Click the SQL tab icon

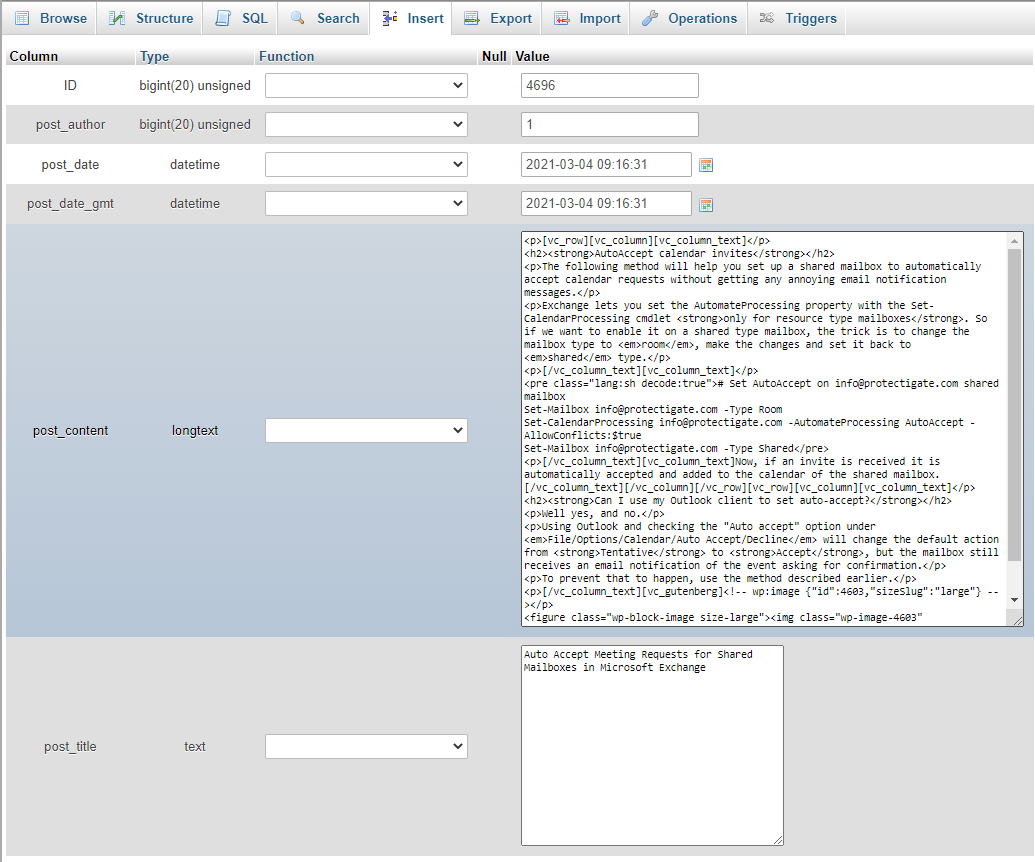[x=223, y=18]
